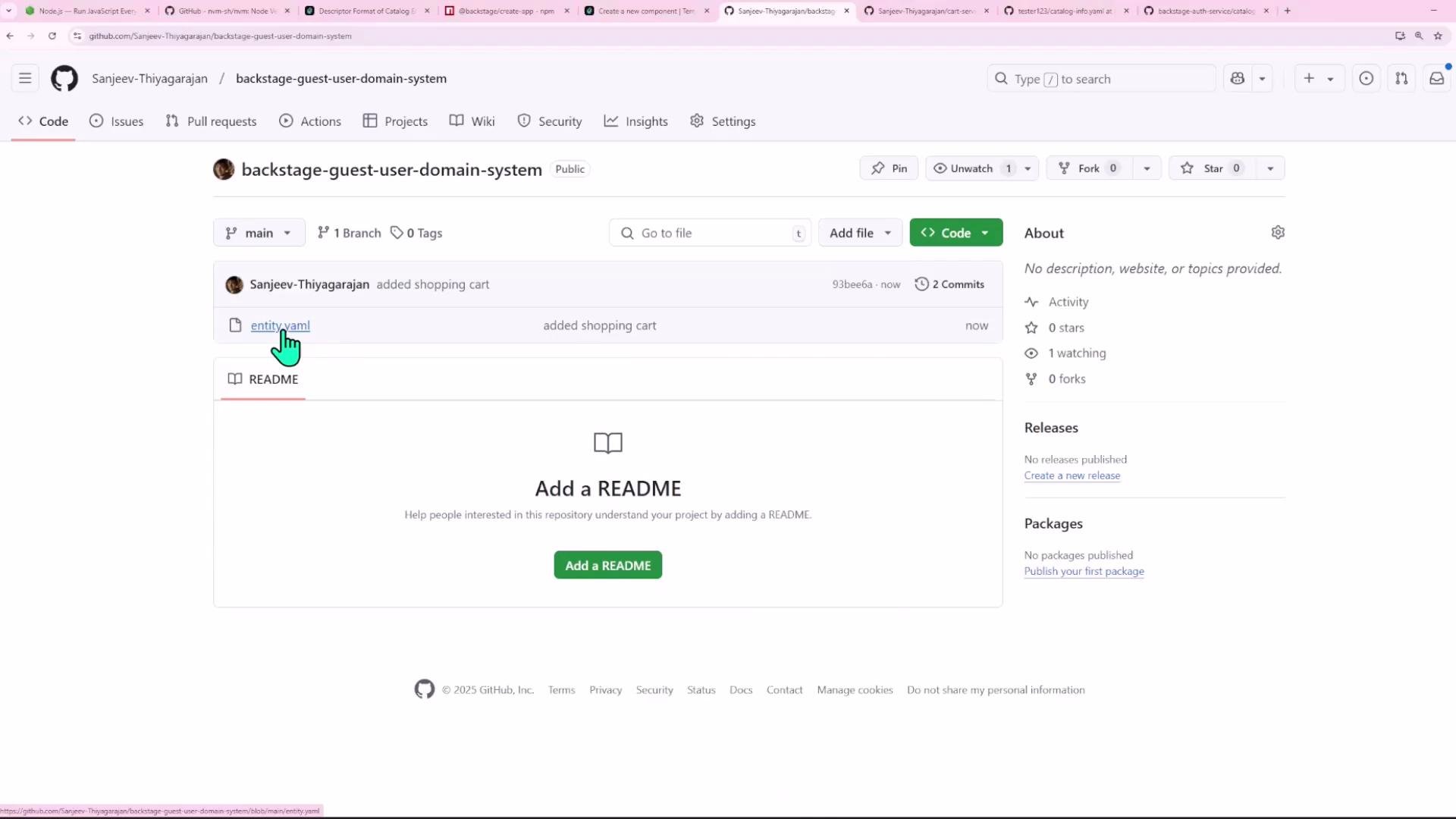The width and height of the screenshot is (1456, 819).
Task: Open the main branch selector dropdown
Action: [259, 233]
